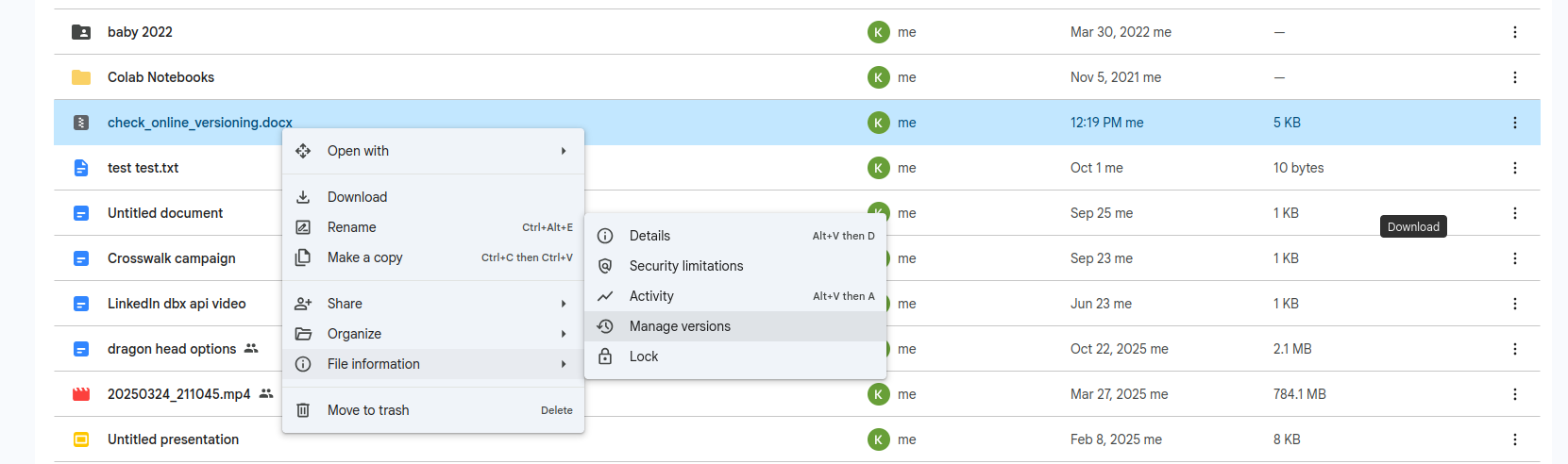Open the baby 2022 folder name
The height and width of the screenshot is (464, 1568).
tap(140, 32)
